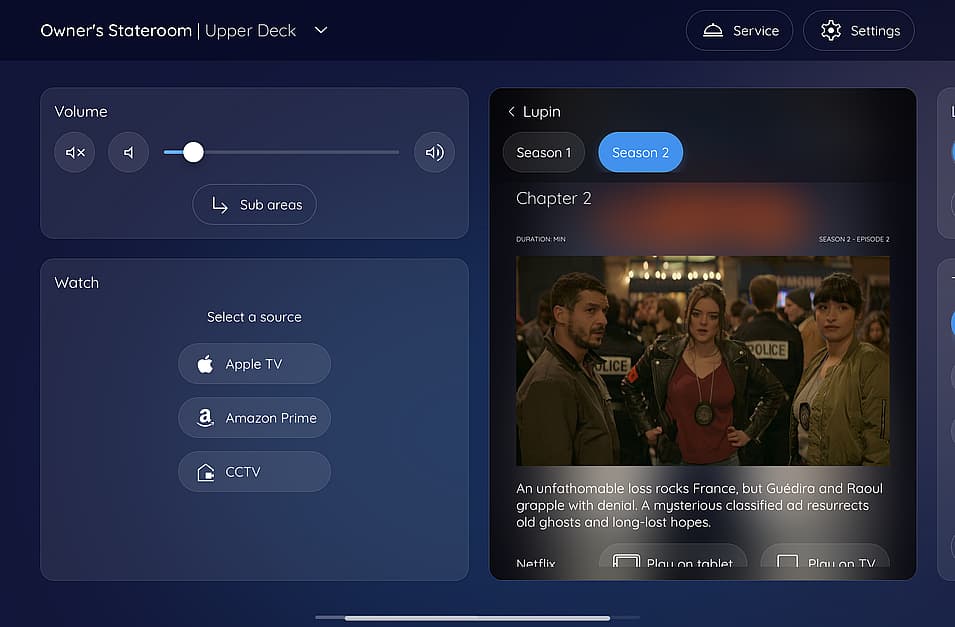The height and width of the screenshot is (627, 955).
Task: Click the Settings gear icon
Action: (x=830, y=31)
